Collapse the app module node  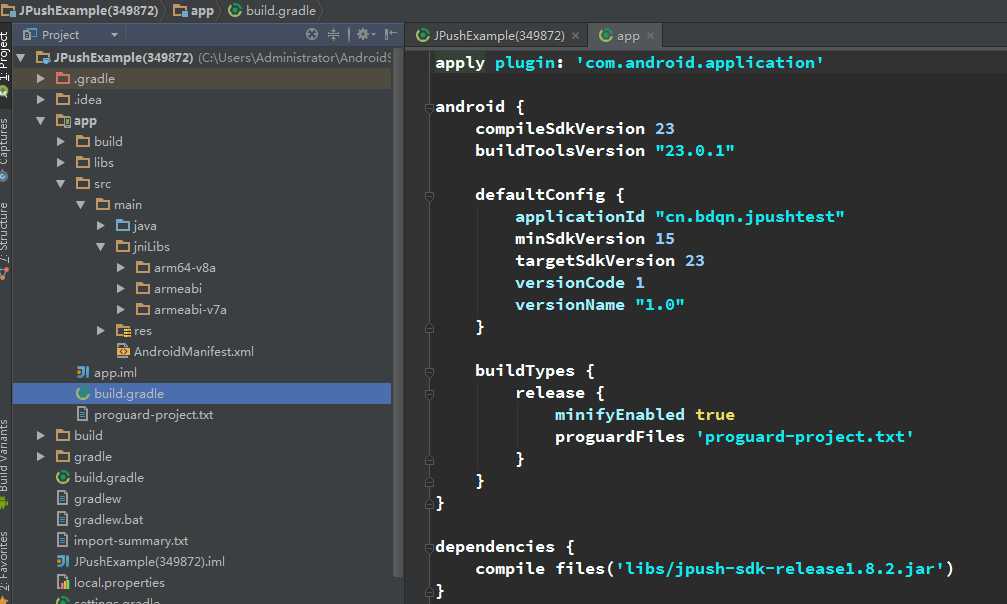coord(41,121)
